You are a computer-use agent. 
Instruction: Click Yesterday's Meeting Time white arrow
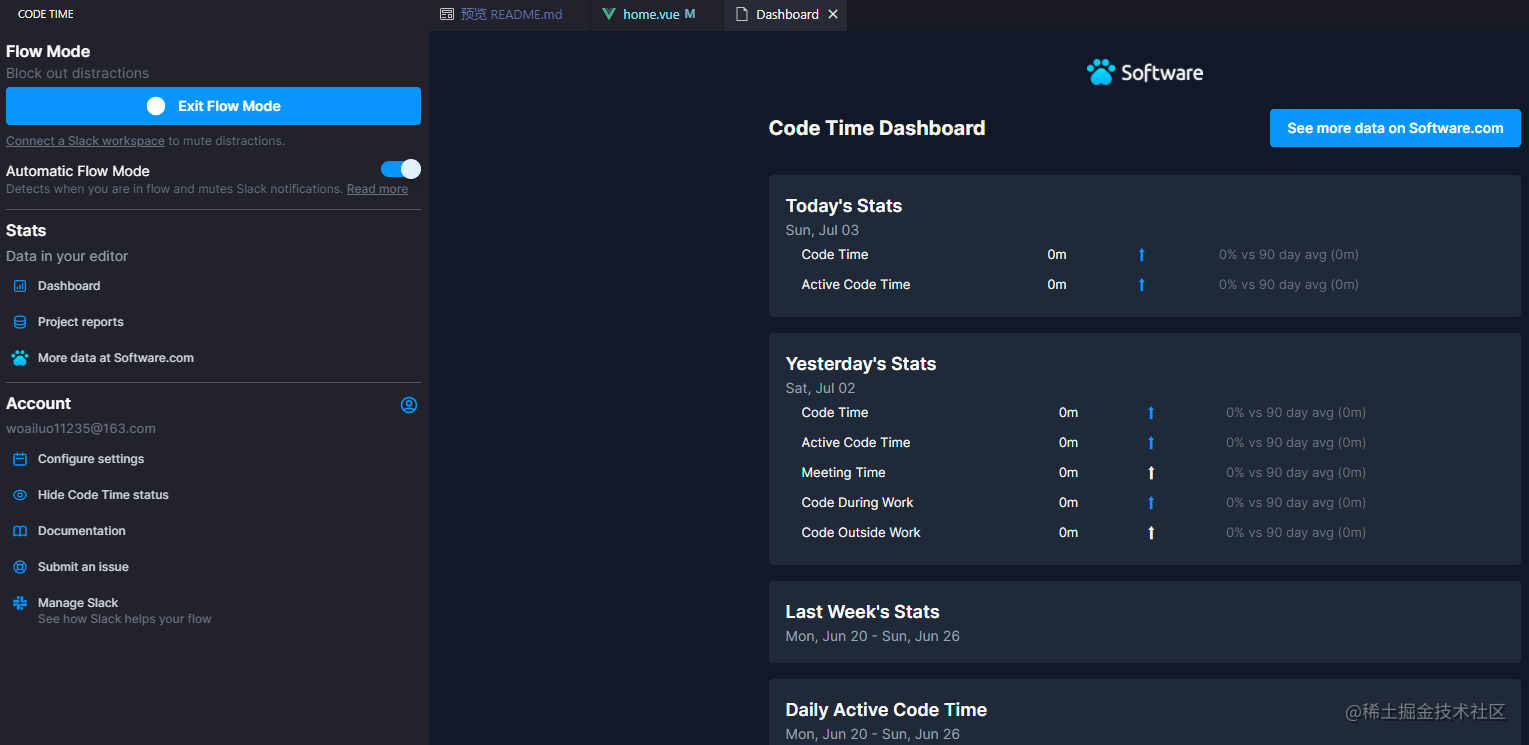1151,473
